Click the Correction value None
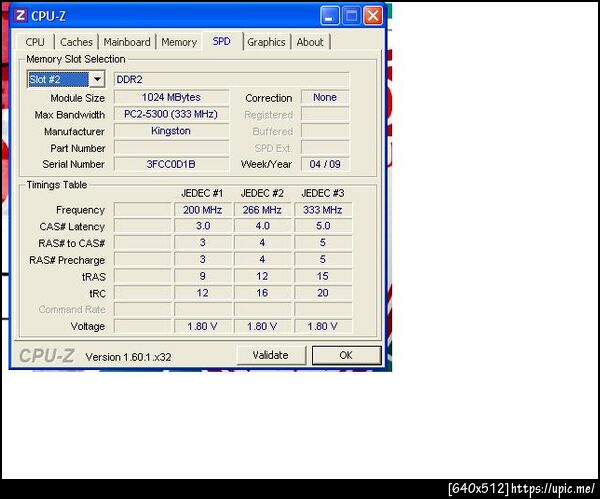The width and height of the screenshot is (600, 499). [325, 97]
